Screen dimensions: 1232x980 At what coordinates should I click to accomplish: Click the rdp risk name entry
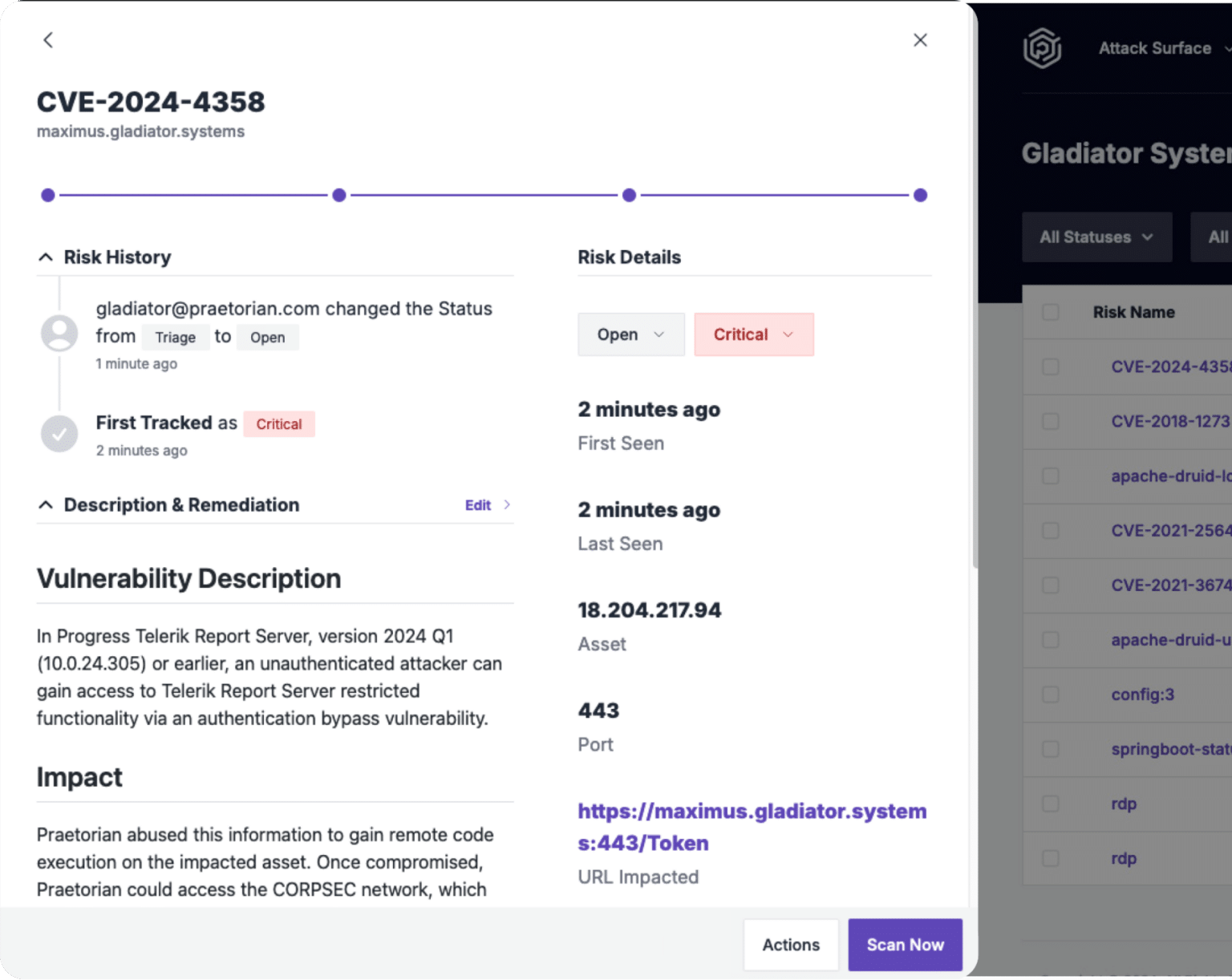1124,804
